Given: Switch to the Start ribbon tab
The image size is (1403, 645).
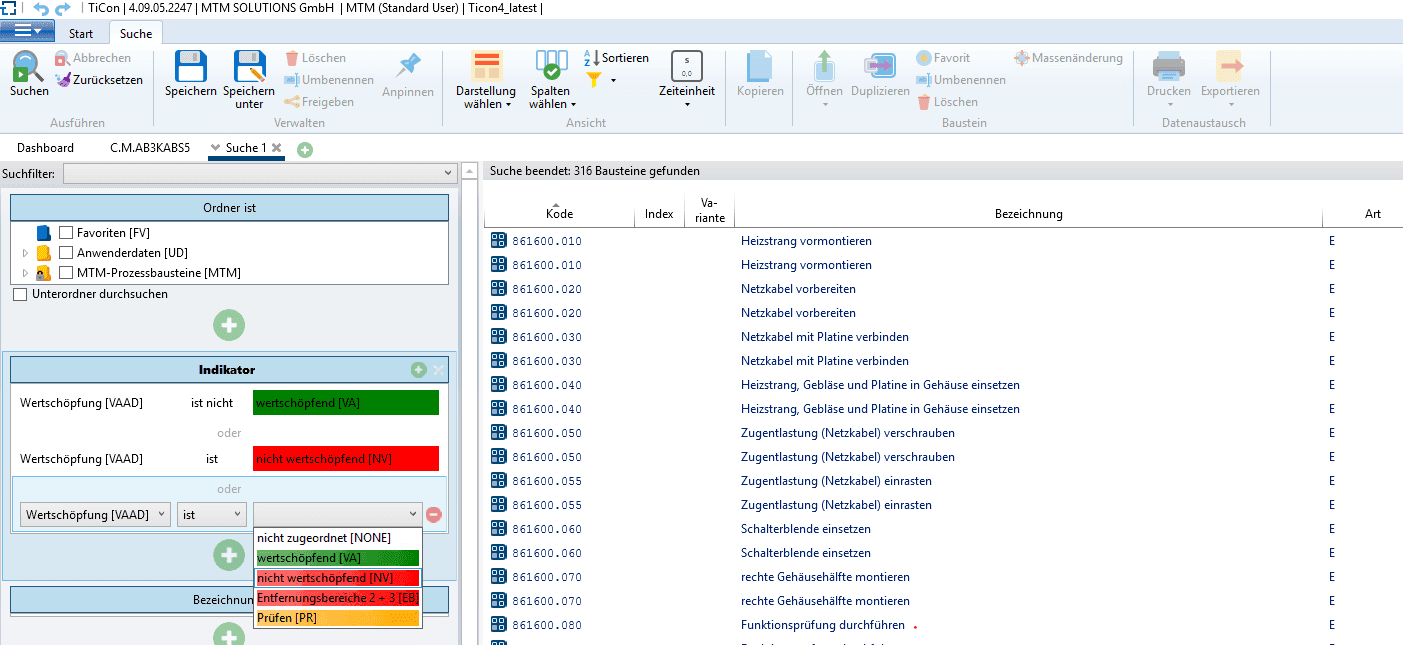Looking at the screenshot, I should 81,34.
